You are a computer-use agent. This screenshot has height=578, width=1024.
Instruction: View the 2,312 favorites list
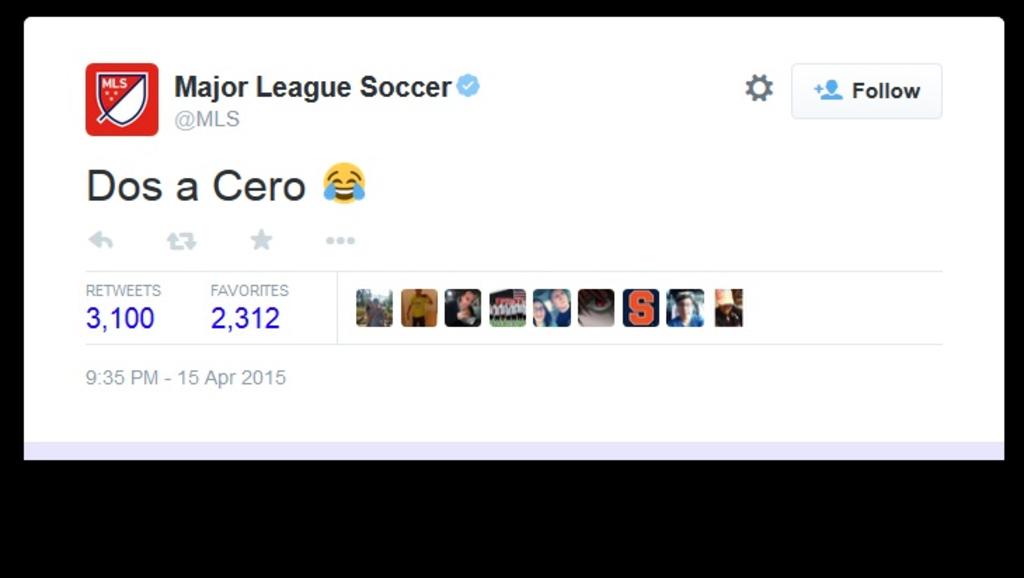246,318
